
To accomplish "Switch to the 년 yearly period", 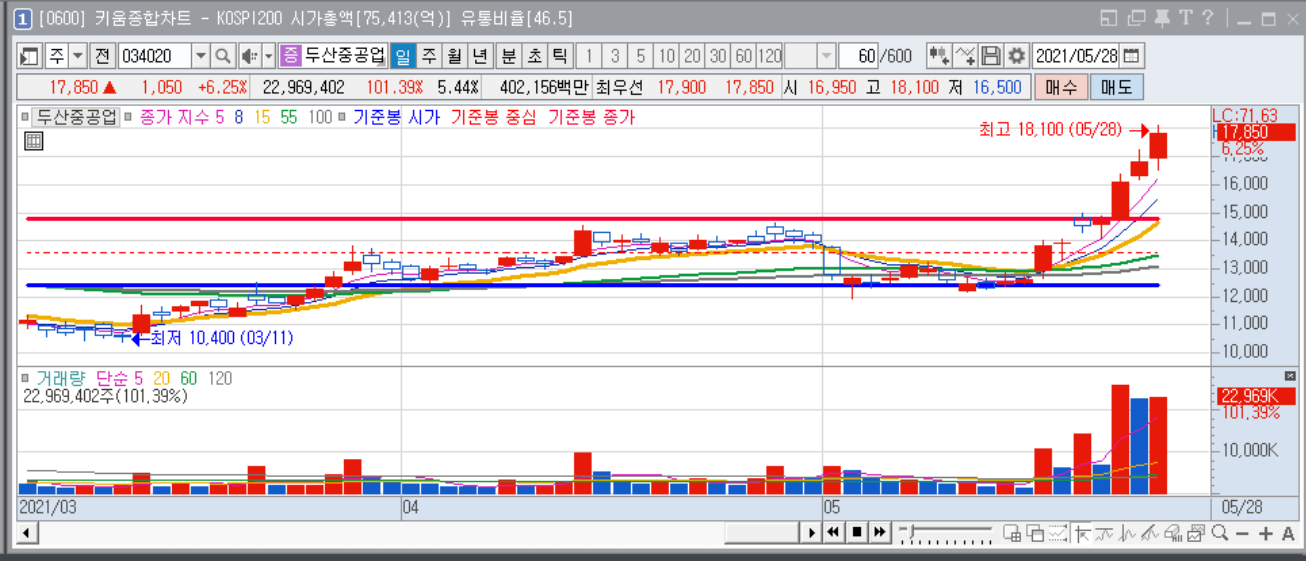I will click(x=480, y=56).
